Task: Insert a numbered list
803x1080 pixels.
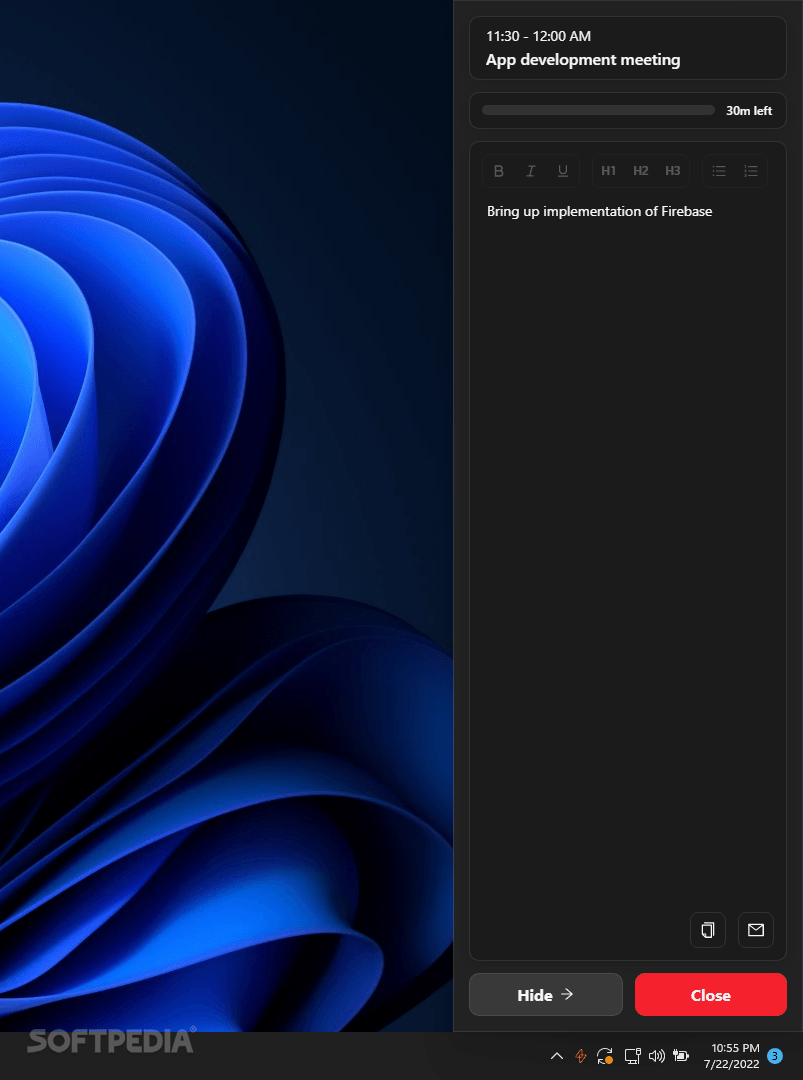Action: pos(751,171)
